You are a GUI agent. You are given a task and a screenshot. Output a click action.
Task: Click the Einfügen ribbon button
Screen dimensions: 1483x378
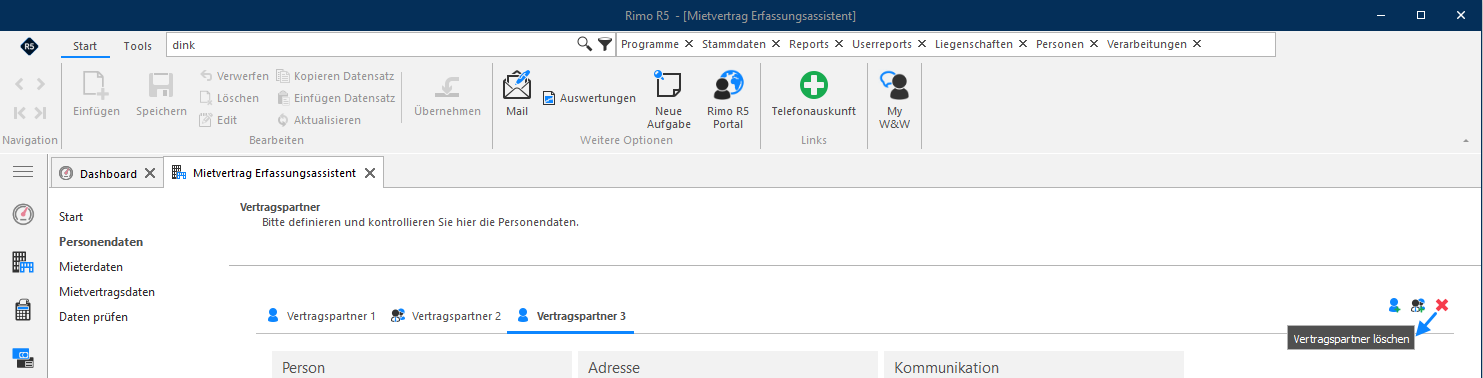click(x=96, y=94)
